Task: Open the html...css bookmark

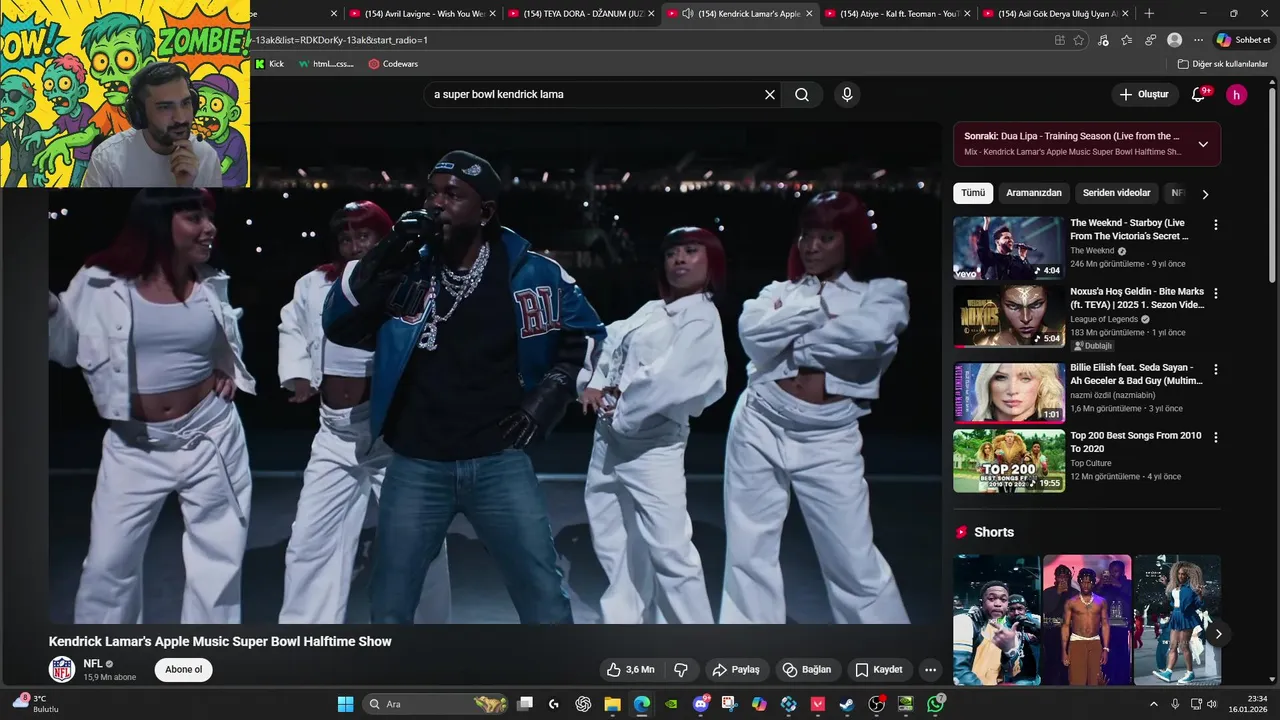Action: [326, 64]
